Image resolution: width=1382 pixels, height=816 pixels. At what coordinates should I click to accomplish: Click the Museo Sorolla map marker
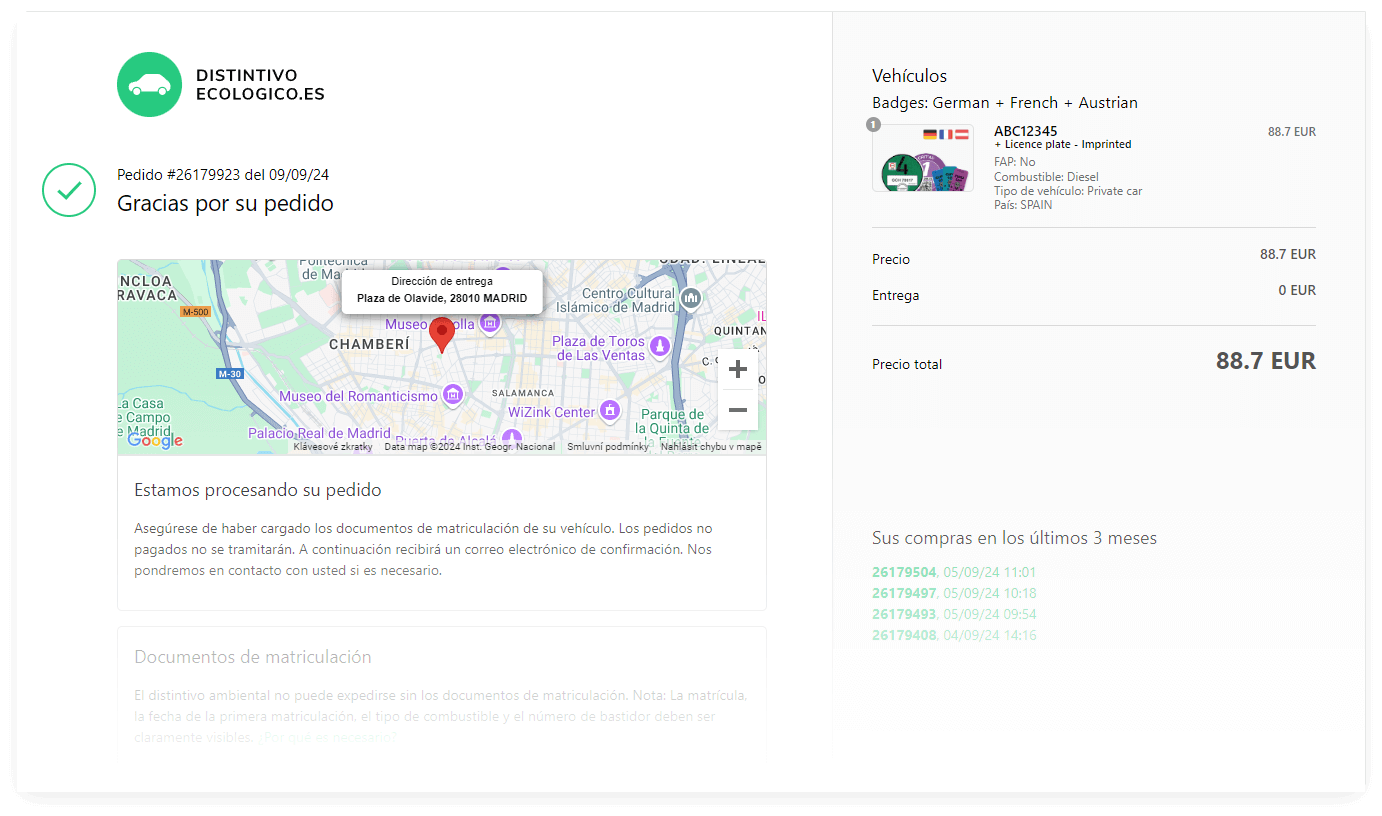pyautogui.click(x=489, y=323)
